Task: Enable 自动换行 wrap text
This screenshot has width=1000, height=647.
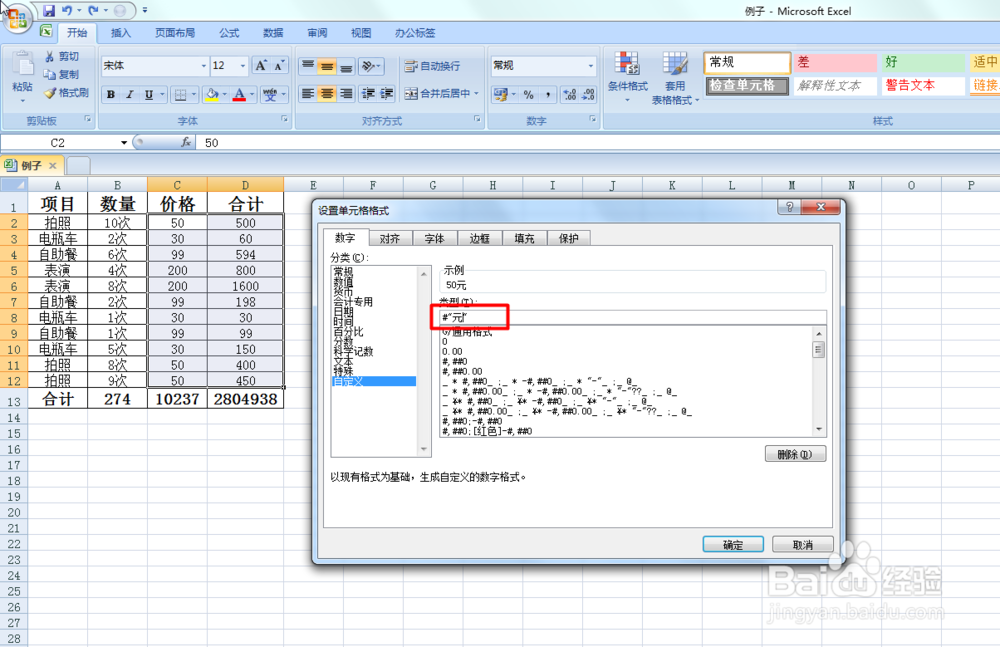Action: 432,66
